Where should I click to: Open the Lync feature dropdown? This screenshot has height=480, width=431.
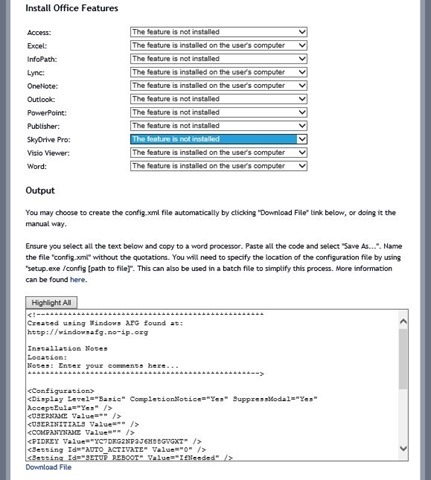(x=219, y=72)
